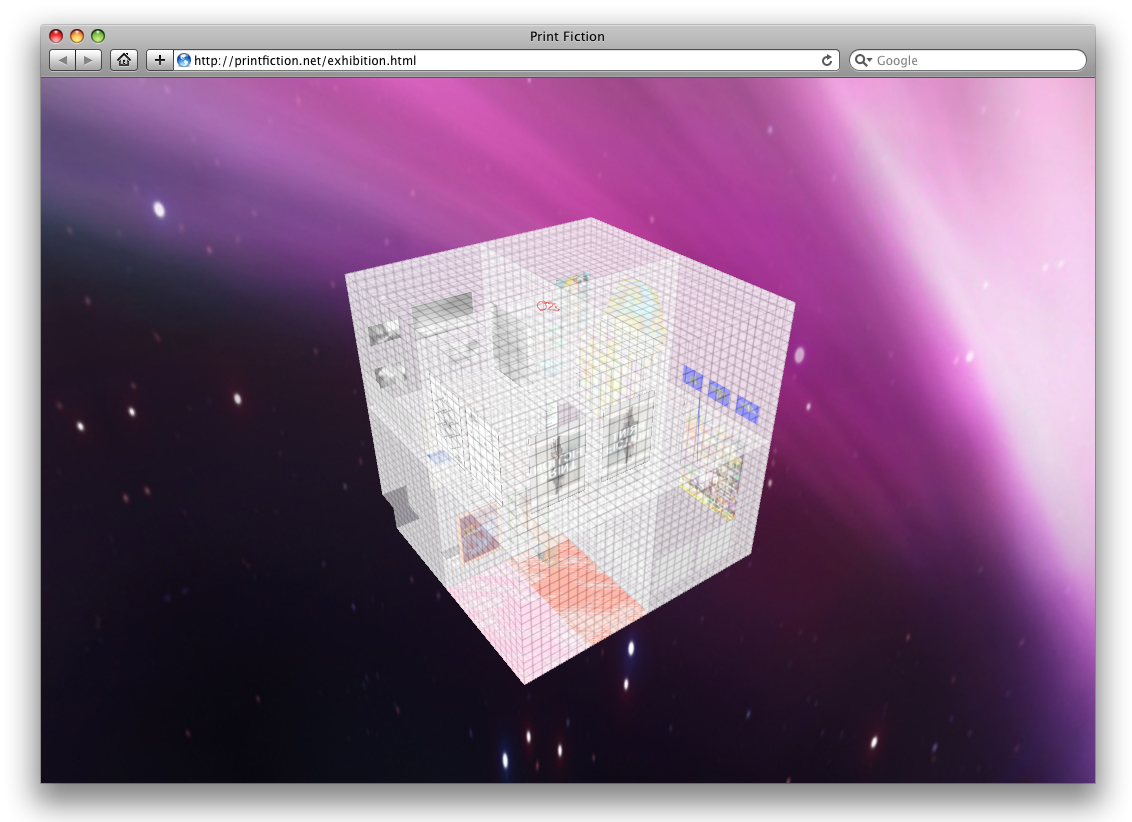Add bookmark with the plus button
This screenshot has width=1132, height=822.
click(160, 61)
